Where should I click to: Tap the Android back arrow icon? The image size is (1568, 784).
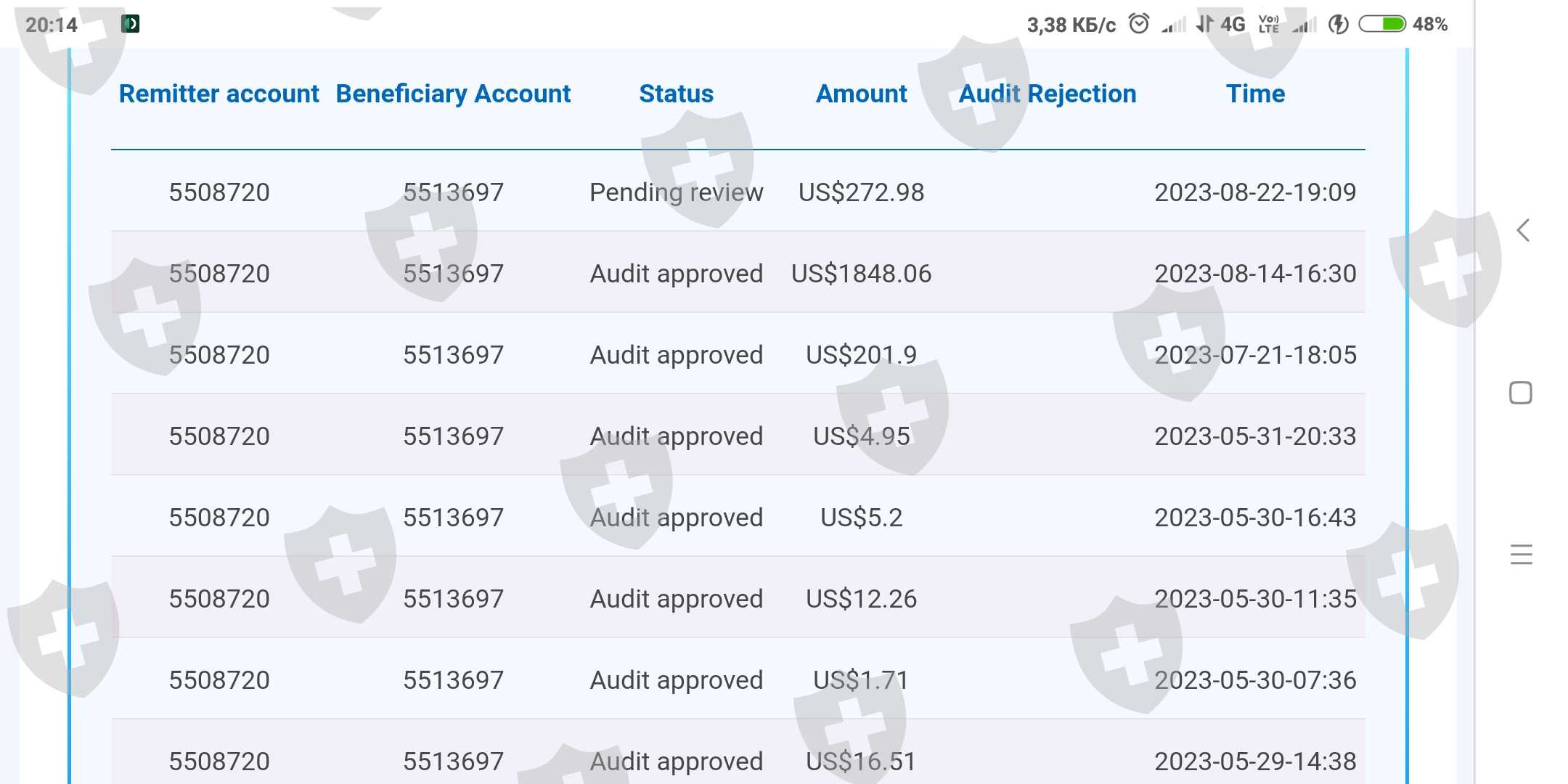coord(1523,231)
